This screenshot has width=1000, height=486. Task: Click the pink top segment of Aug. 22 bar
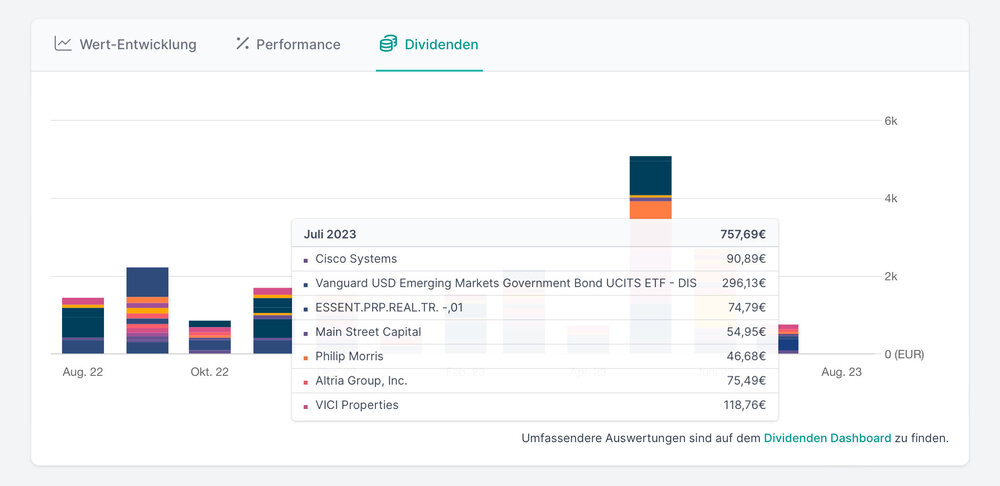tap(83, 301)
